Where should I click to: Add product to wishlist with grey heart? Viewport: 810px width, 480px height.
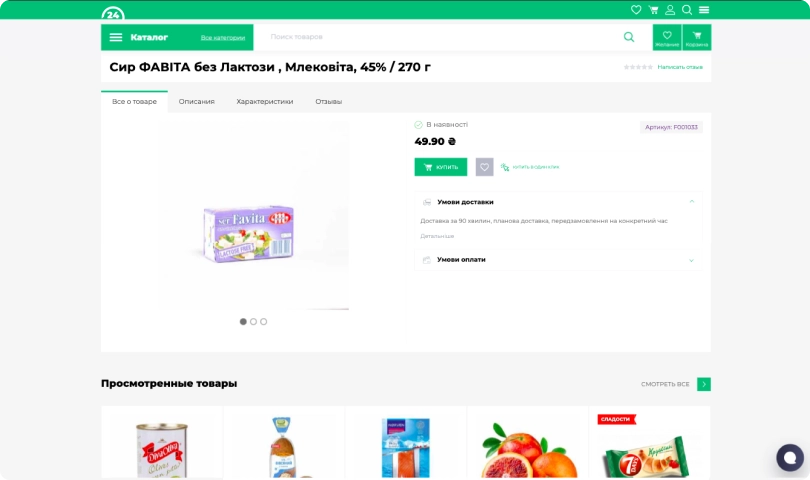484,167
